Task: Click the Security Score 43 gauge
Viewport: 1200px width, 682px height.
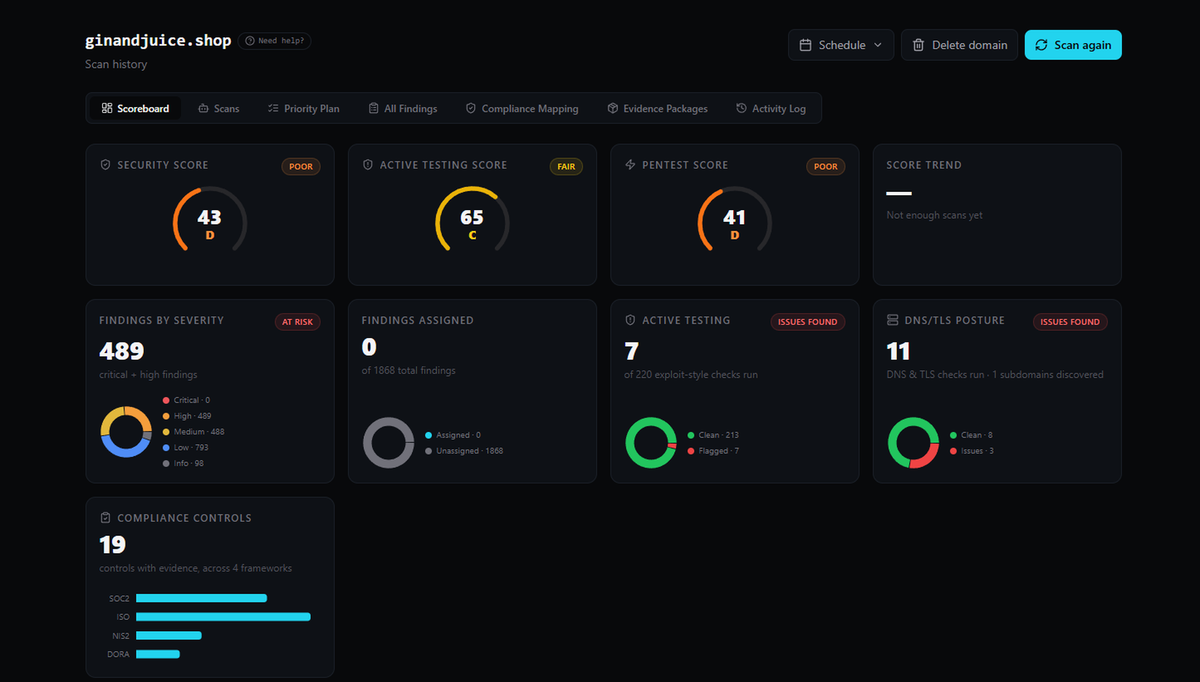Action: 210,221
